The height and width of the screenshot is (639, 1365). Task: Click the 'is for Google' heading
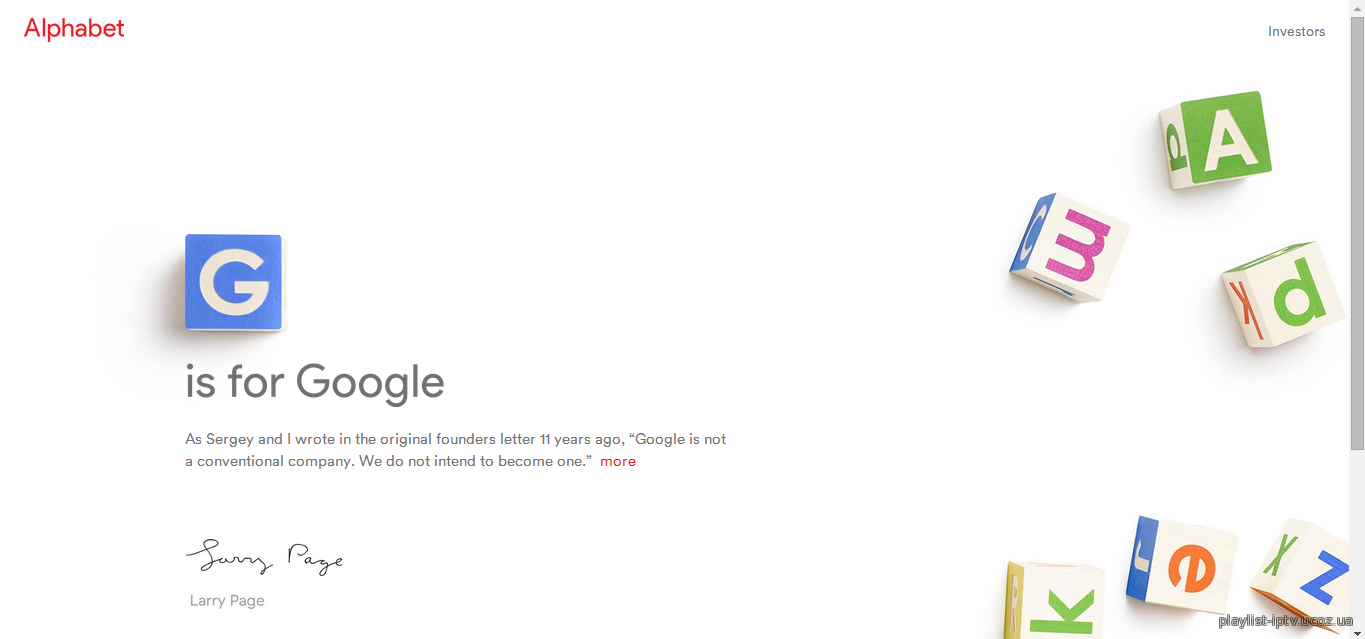coord(315,382)
